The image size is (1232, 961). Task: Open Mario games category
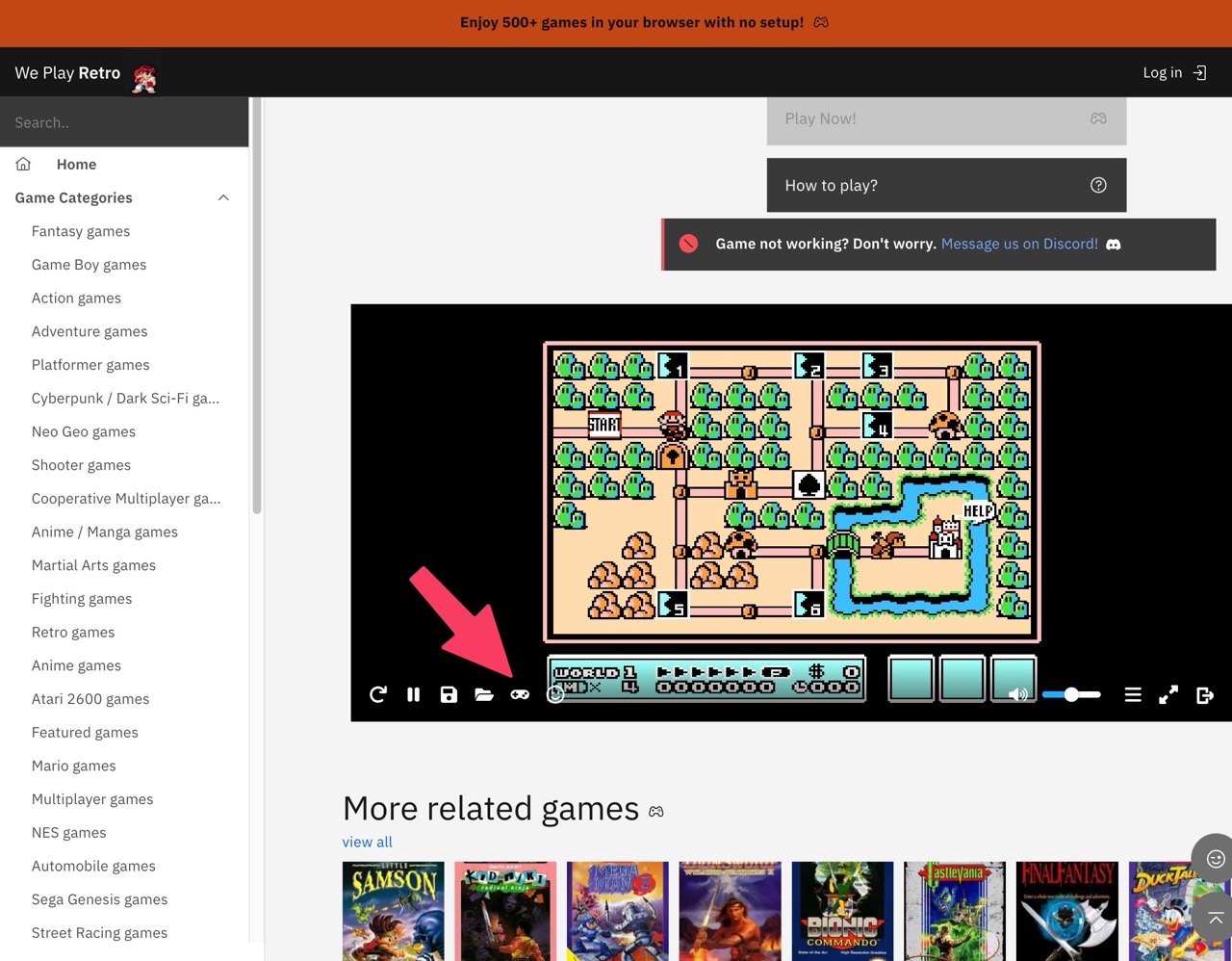point(73,766)
